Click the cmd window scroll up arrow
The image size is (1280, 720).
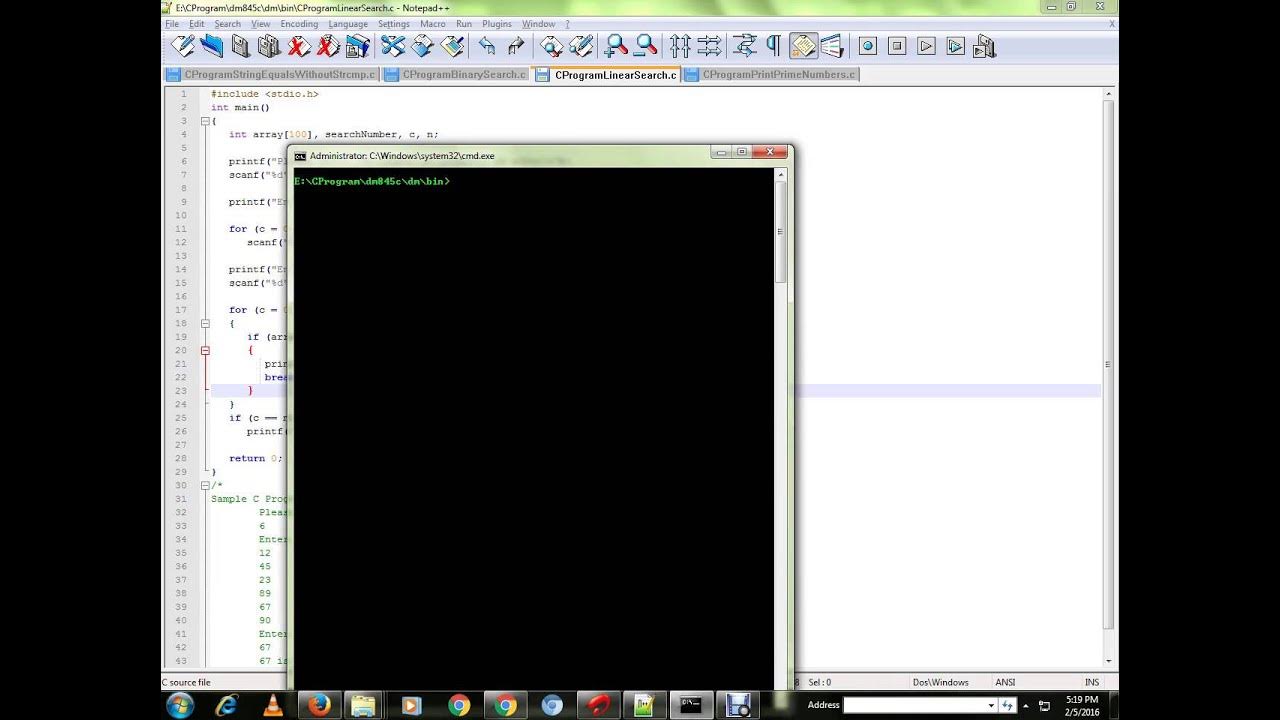[781, 175]
